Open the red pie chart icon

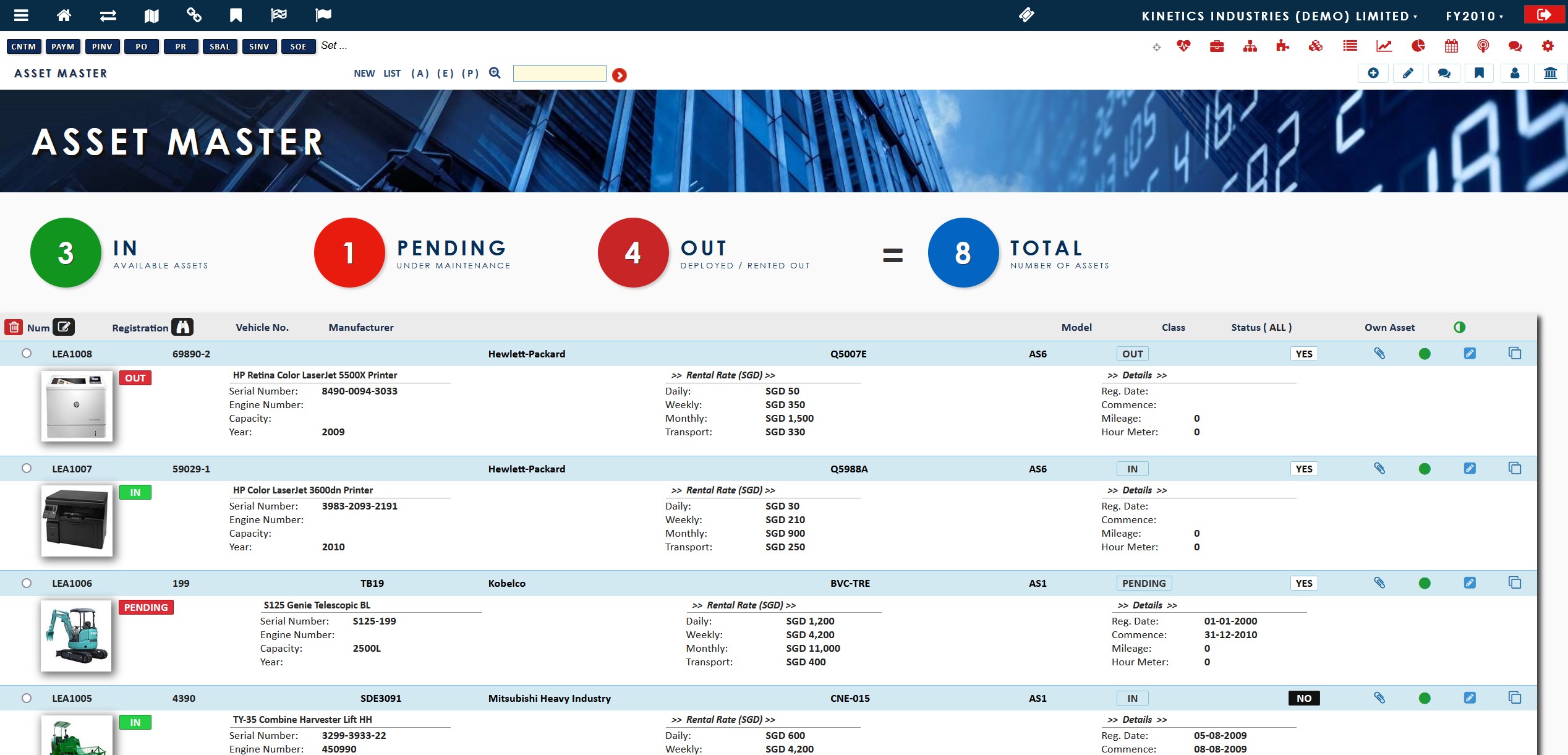[x=1418, y=46]
